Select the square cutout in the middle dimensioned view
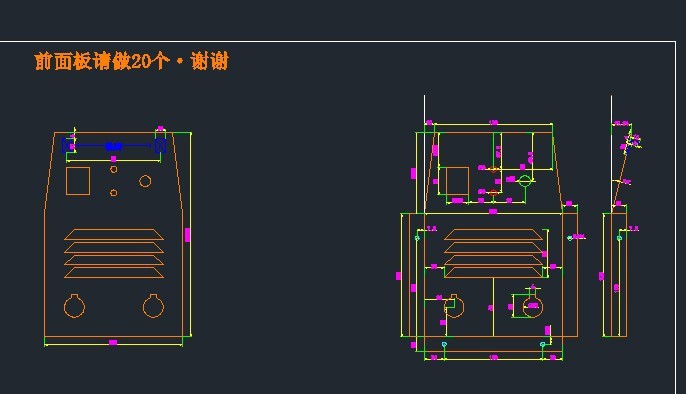The width and height of the screenshot is (686, 394). (457, 181)
